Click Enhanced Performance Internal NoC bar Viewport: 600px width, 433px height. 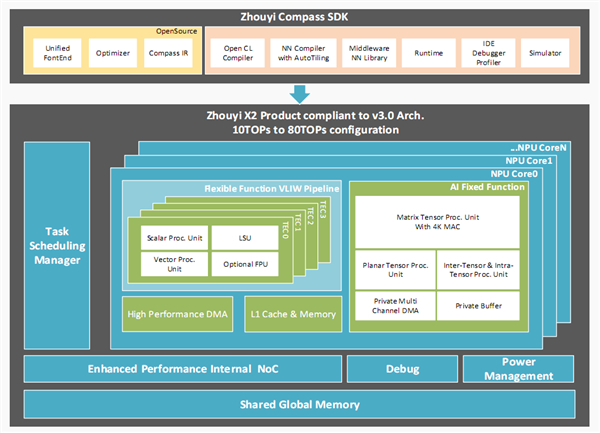(183, 369)
